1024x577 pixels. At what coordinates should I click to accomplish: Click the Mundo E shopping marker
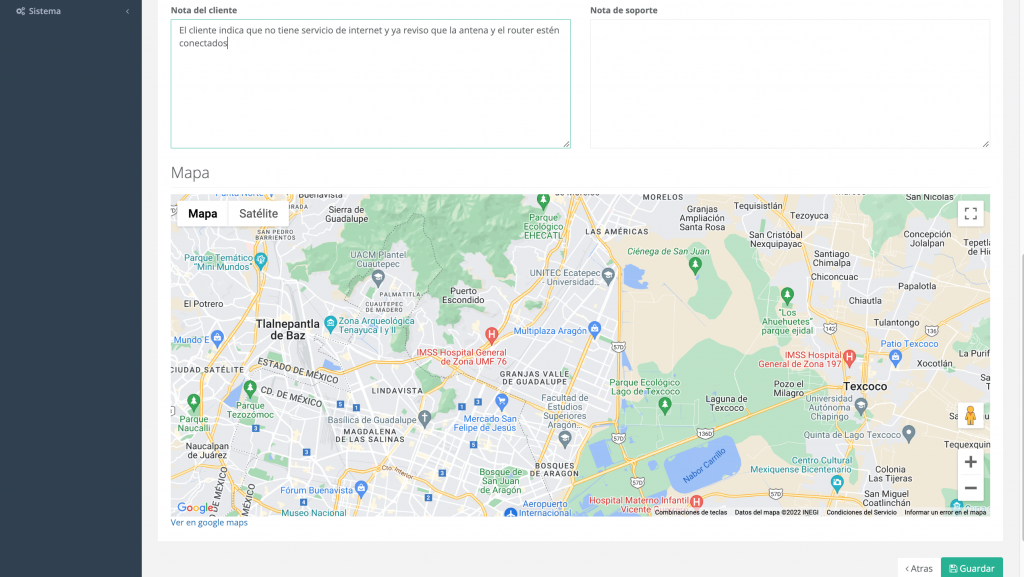(x=217, y=337)
